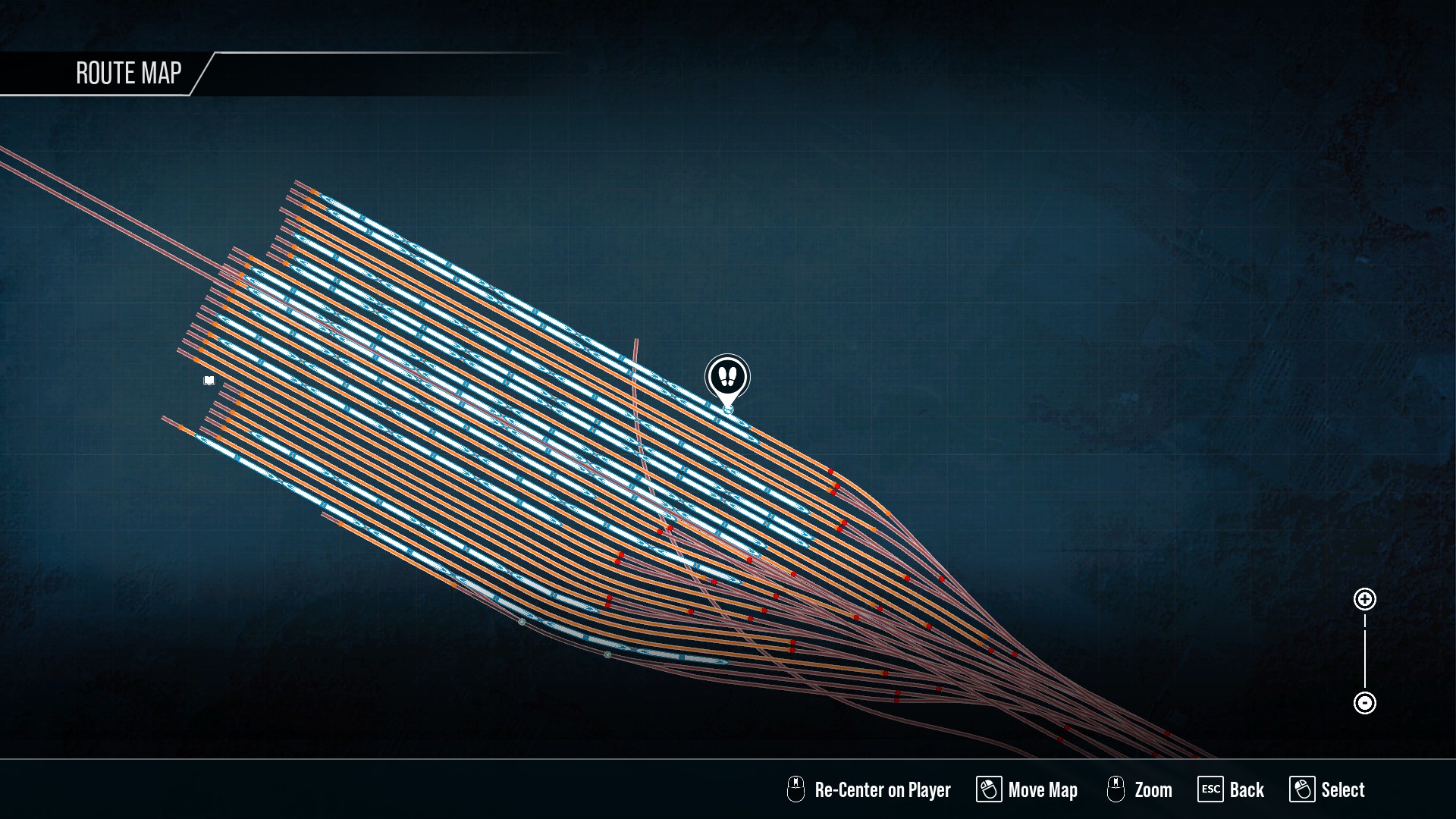Click the open book collectible icon

[209, 380]
